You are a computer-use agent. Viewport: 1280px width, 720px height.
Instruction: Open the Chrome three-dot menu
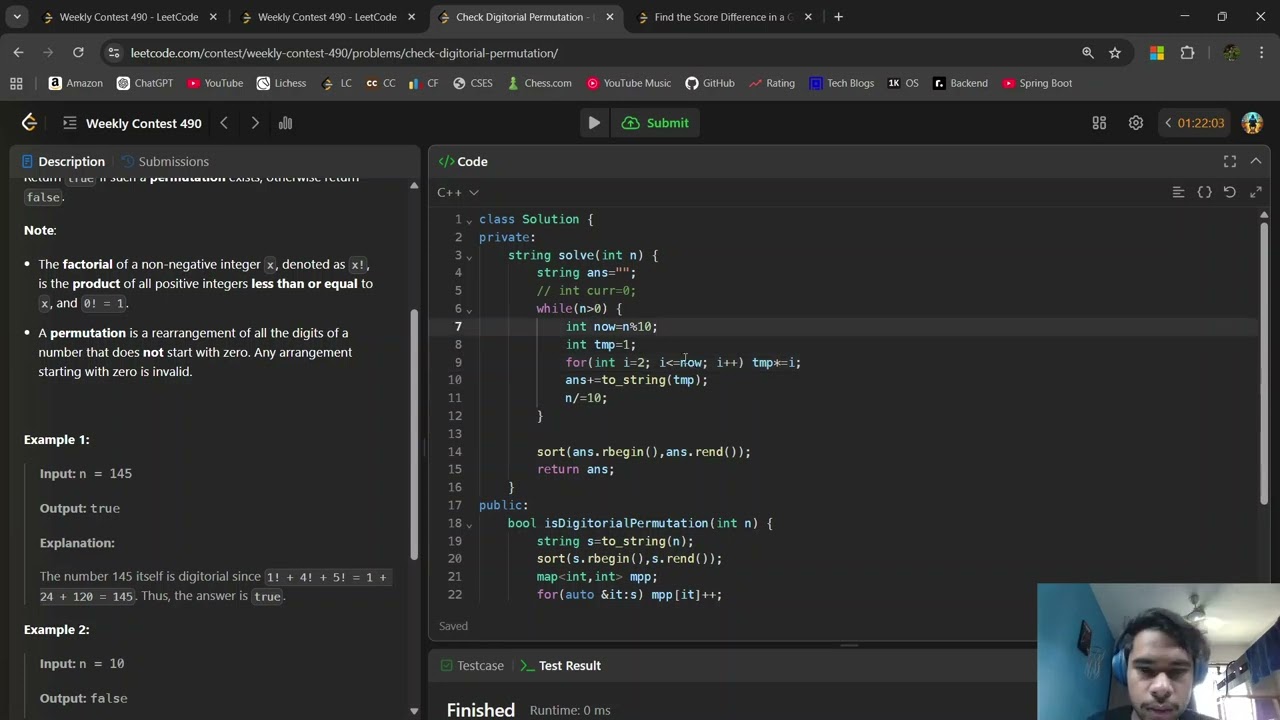pos(1261,53)
